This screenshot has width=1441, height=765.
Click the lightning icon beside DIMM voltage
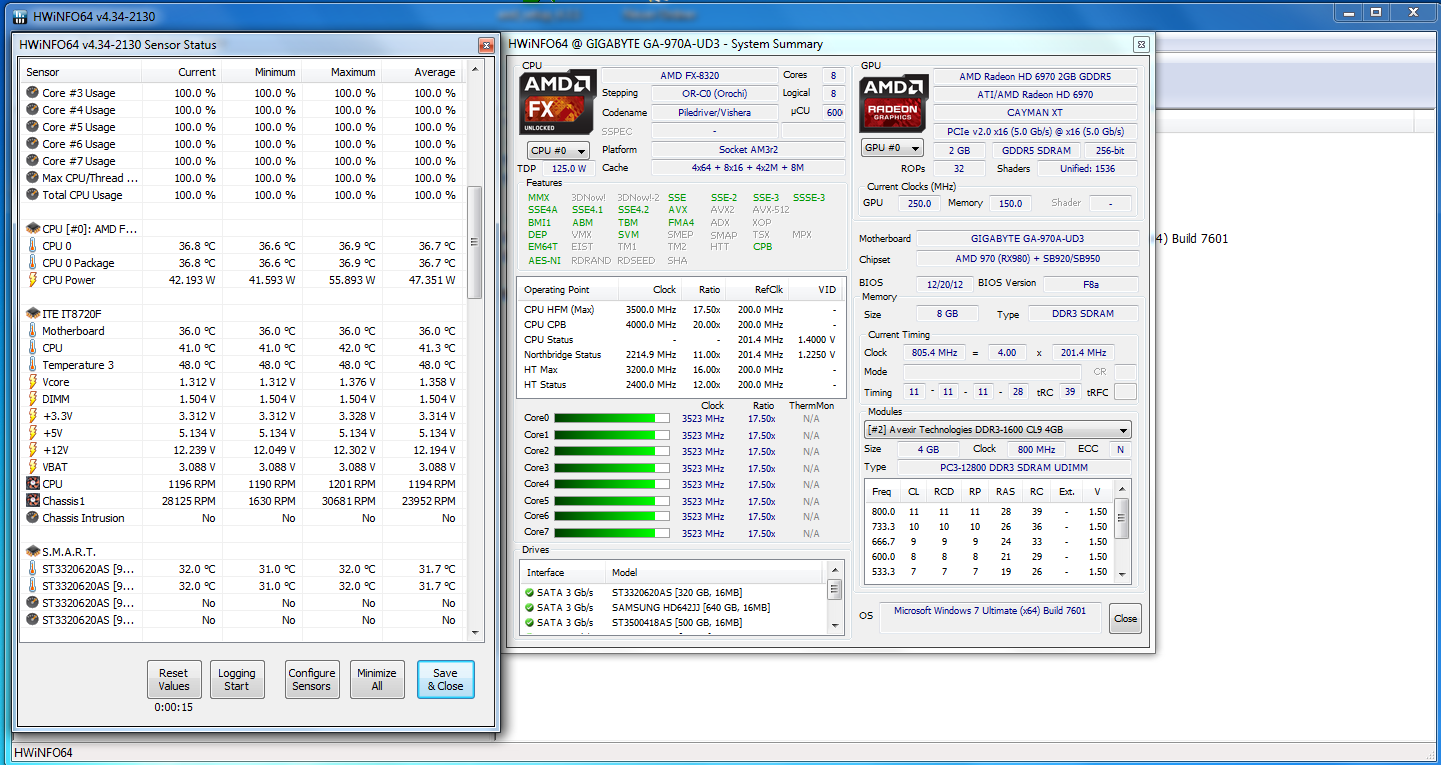(32, 399)
